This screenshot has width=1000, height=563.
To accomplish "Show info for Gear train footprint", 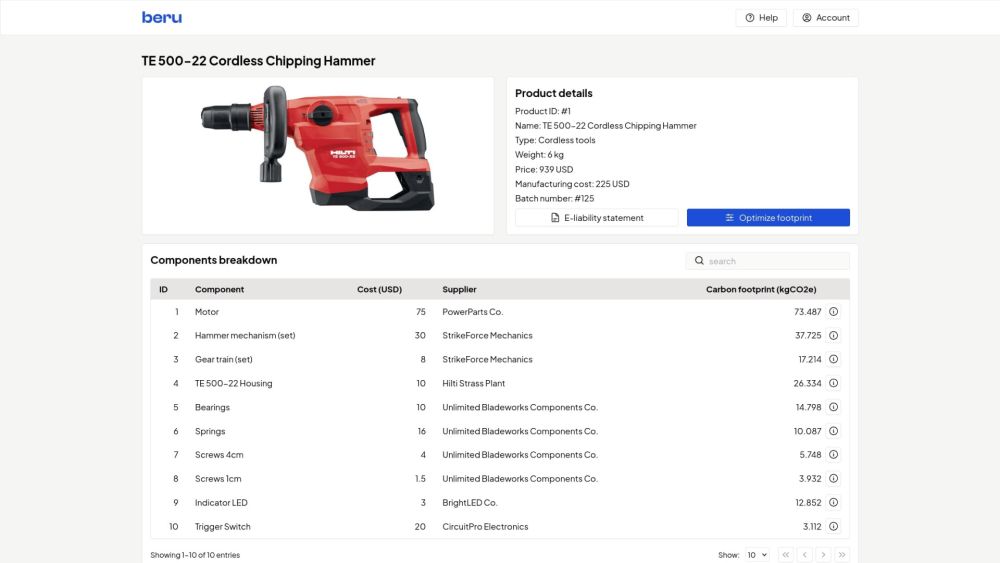I will (x=833, y=360).
